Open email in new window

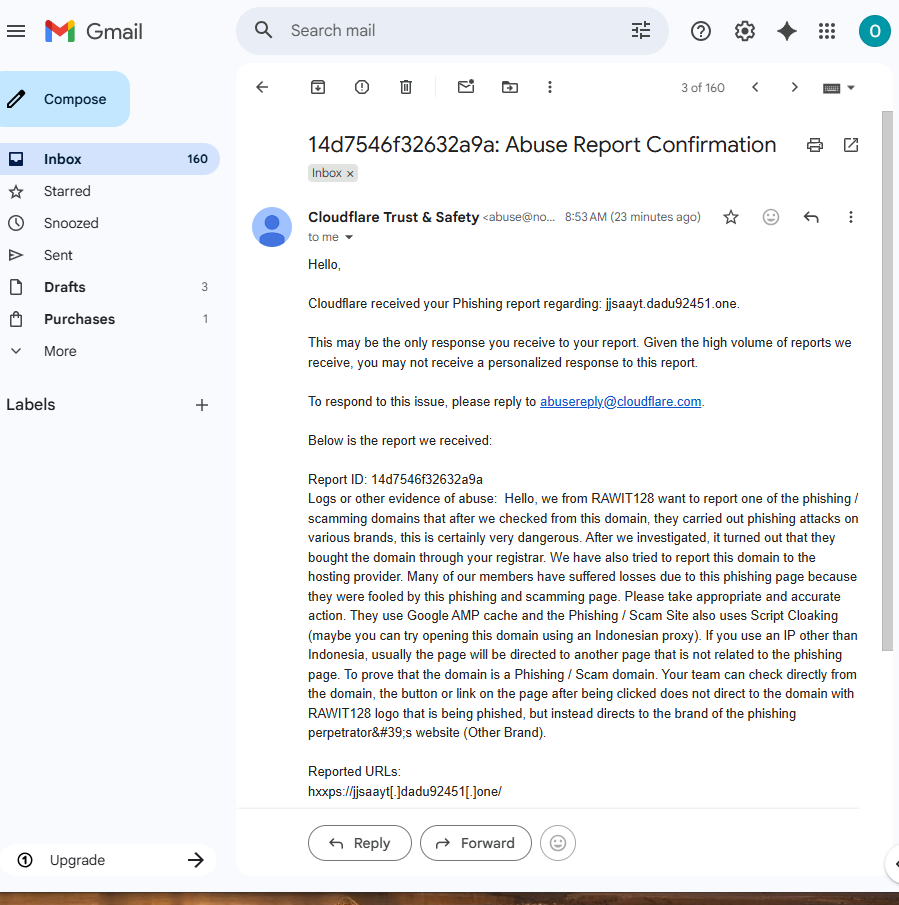coord(851,145)
